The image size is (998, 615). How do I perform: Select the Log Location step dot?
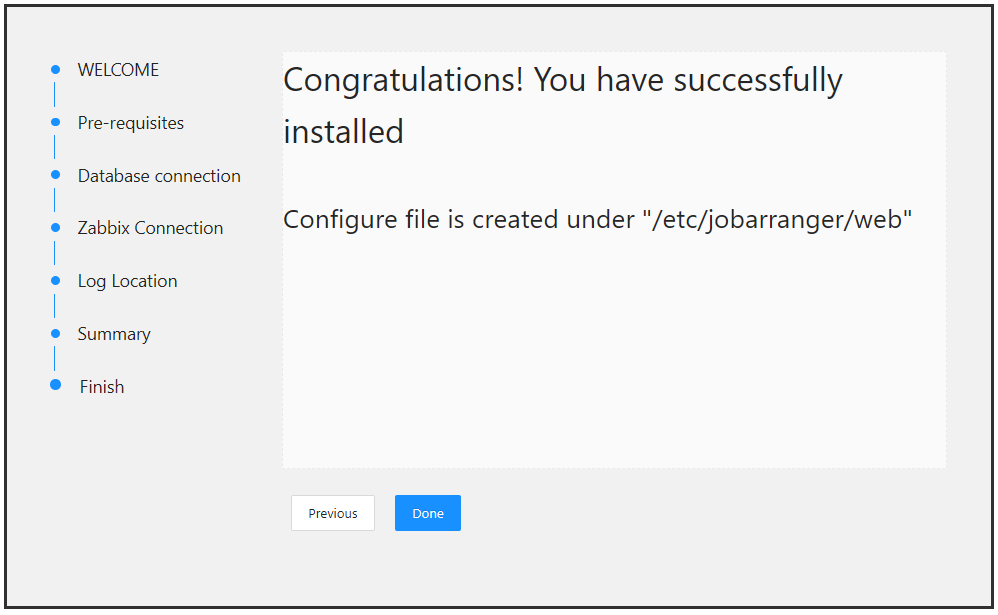55,280
